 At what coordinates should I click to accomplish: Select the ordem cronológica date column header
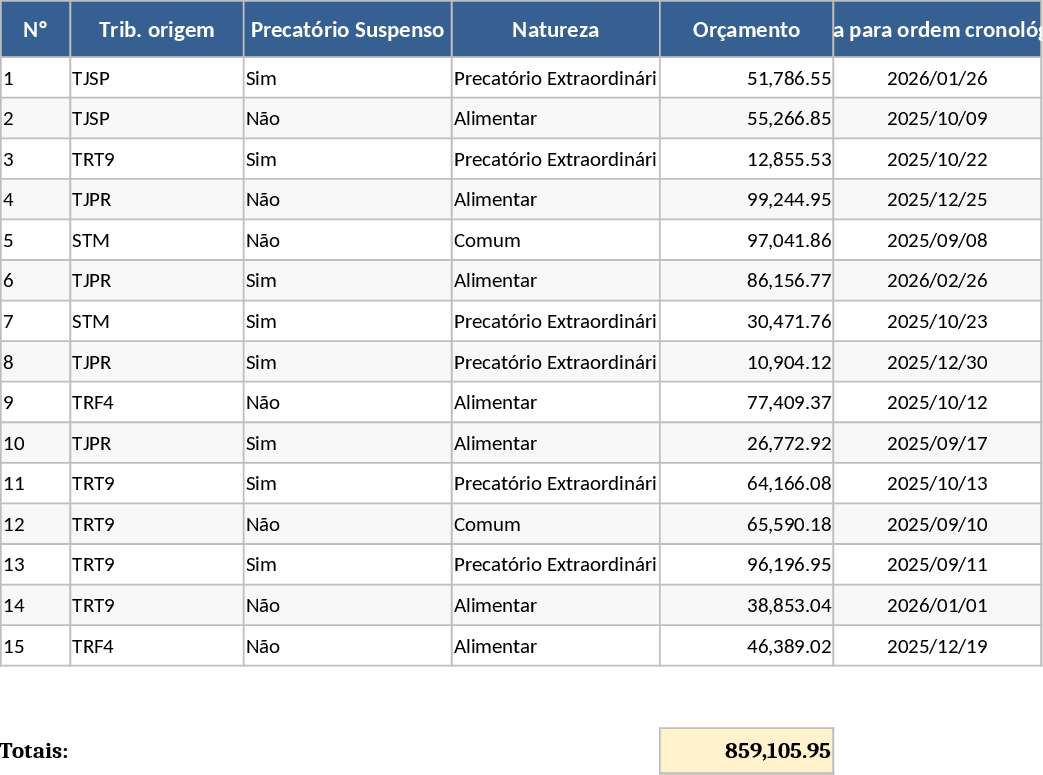point(937,29)
